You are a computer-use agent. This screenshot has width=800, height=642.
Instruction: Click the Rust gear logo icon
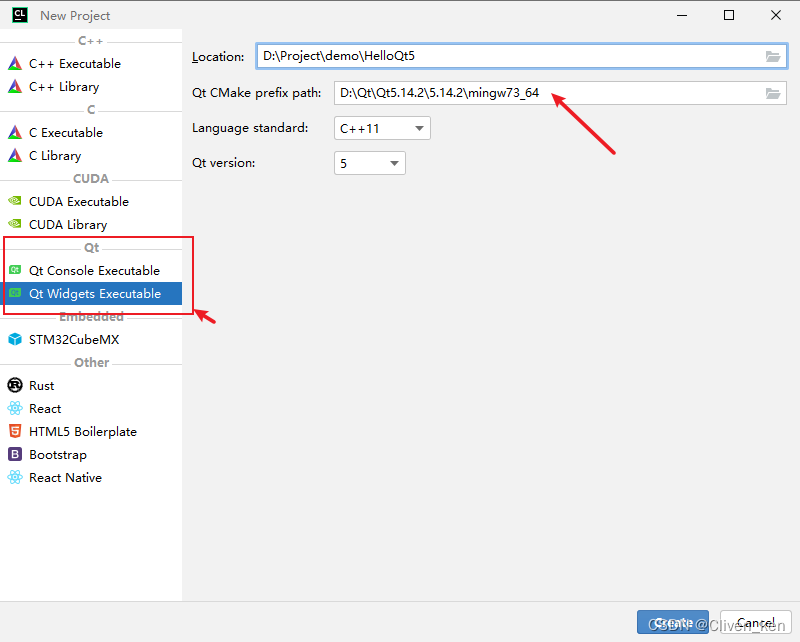15,385
